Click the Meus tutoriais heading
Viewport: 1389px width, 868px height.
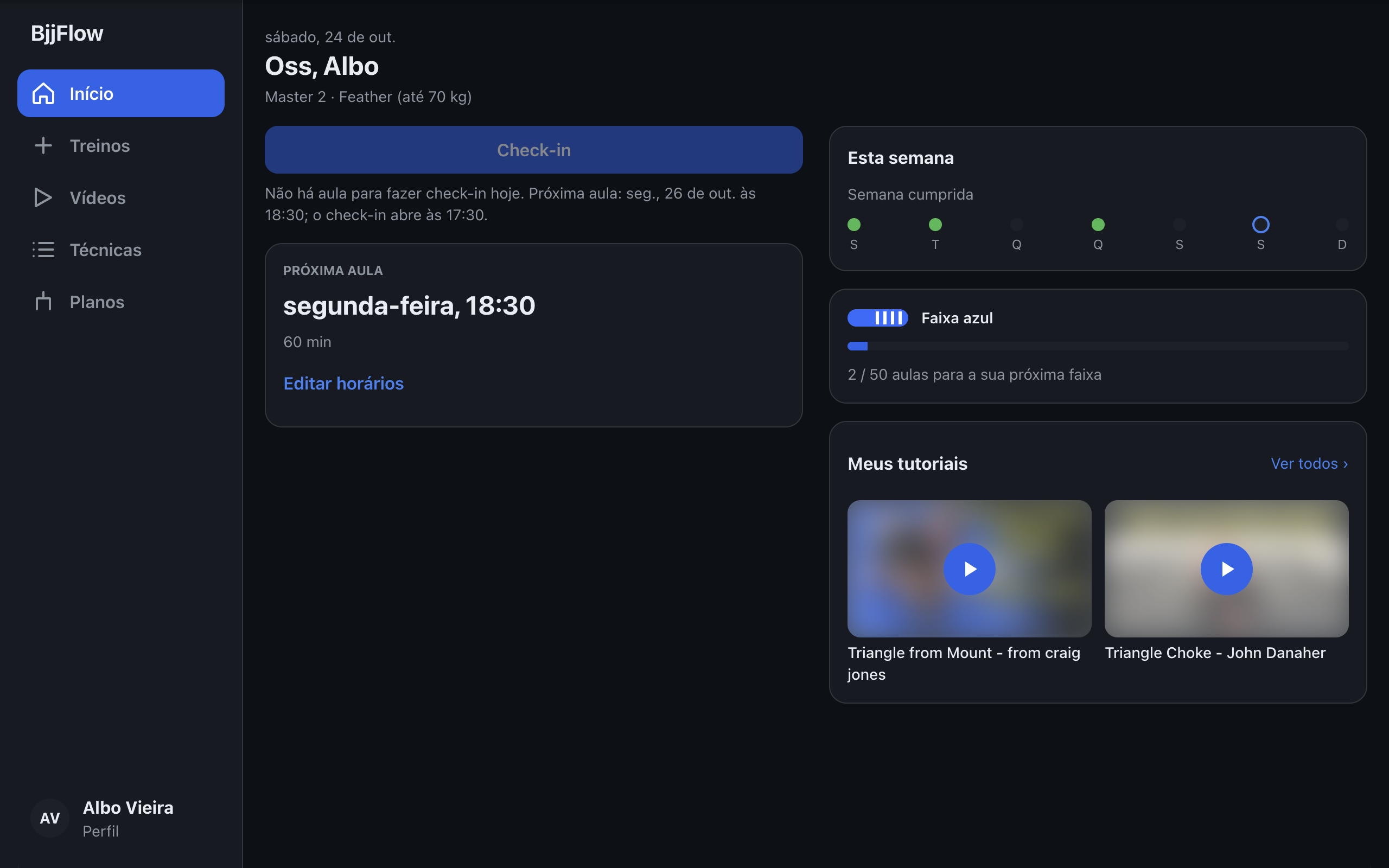[907, 463]
